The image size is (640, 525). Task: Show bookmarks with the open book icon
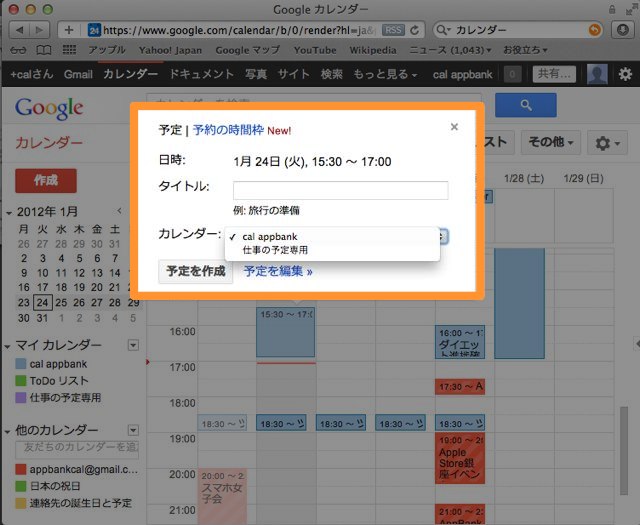(x=44, y=50)
